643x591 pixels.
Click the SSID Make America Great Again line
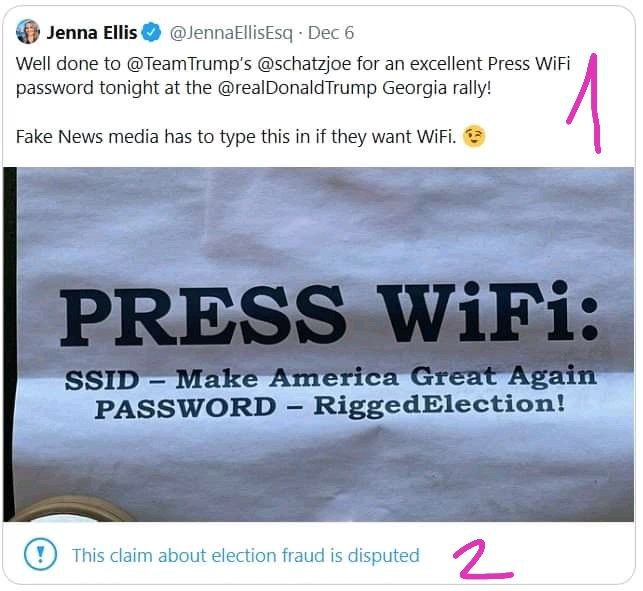click(331, 378)
